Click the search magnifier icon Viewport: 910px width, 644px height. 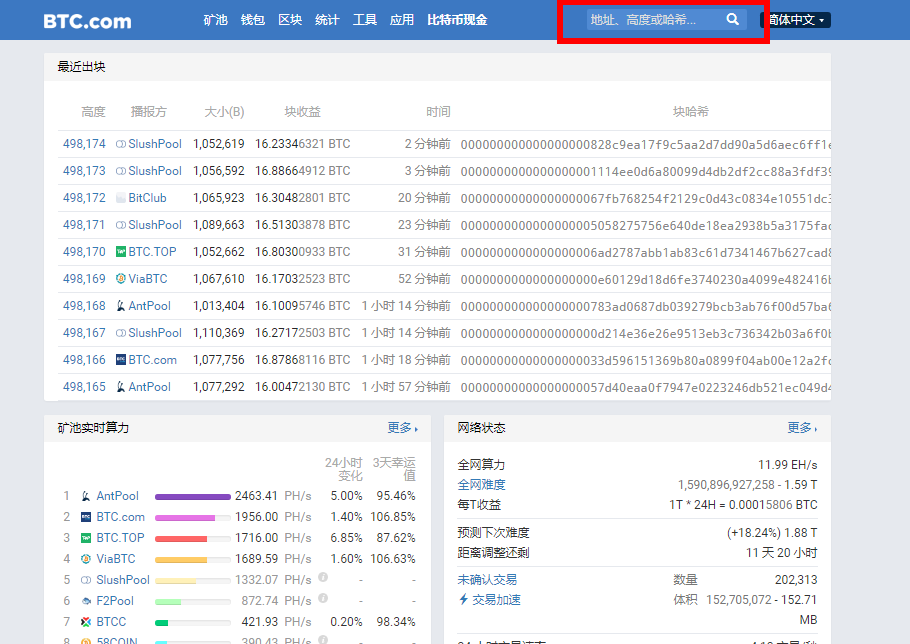pyautogui.click(x=732, y=20)
